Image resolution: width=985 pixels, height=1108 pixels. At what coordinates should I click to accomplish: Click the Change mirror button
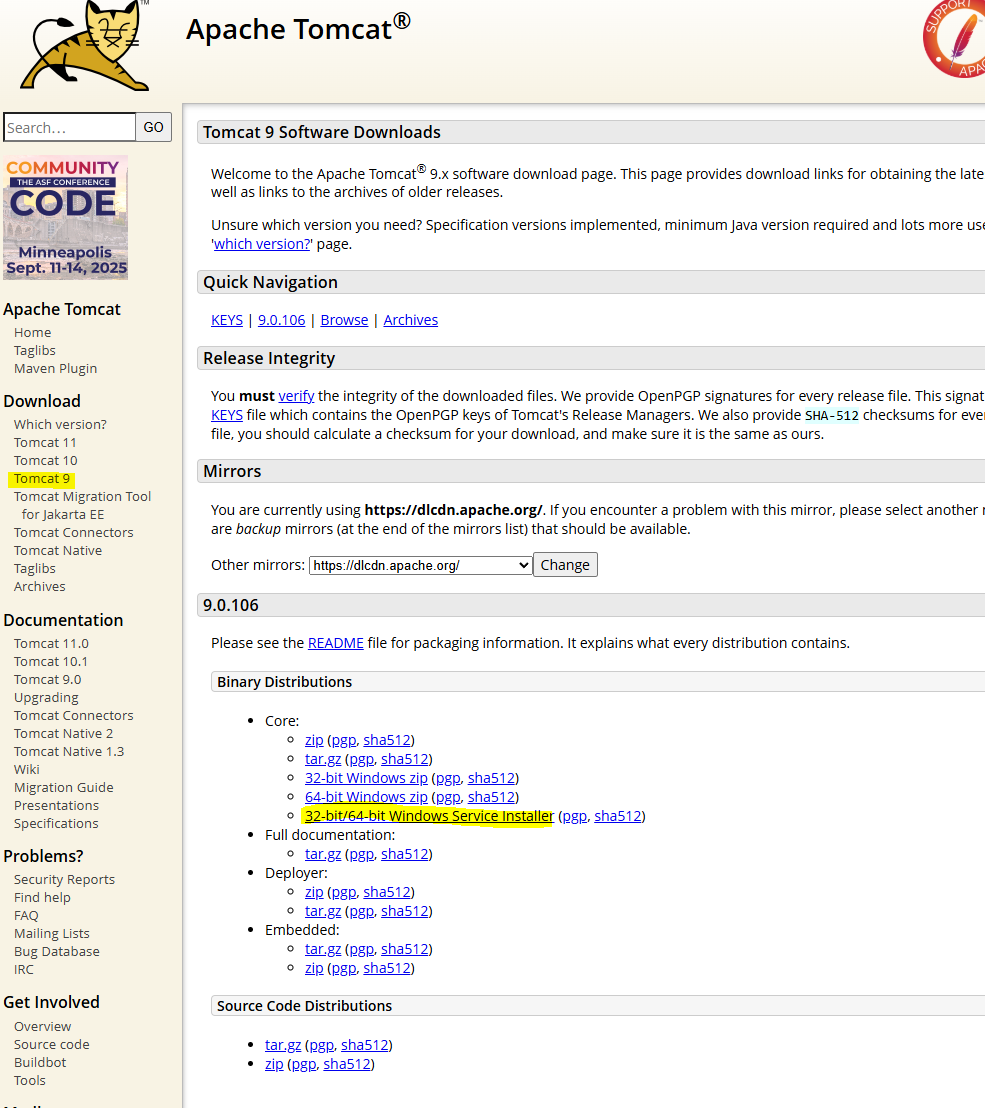pyautogui.click(x=565, y=565)
